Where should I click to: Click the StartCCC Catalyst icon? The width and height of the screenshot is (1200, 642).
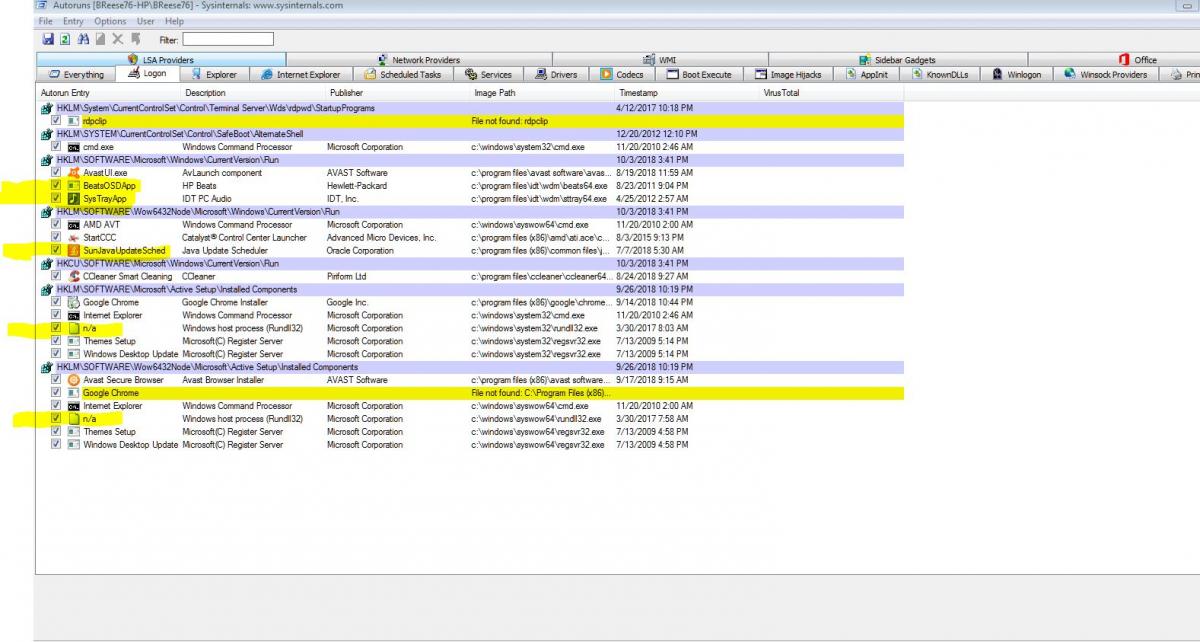point(73,238)
